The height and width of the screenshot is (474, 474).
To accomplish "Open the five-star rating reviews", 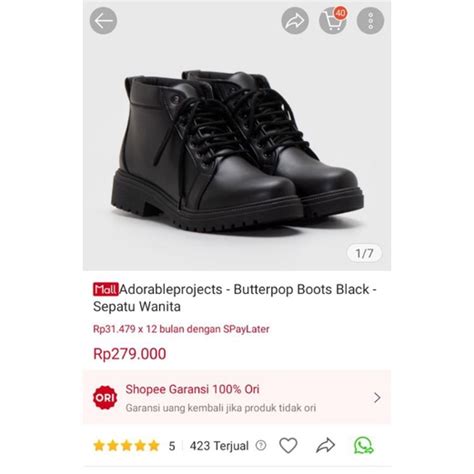I will point(127,446).
